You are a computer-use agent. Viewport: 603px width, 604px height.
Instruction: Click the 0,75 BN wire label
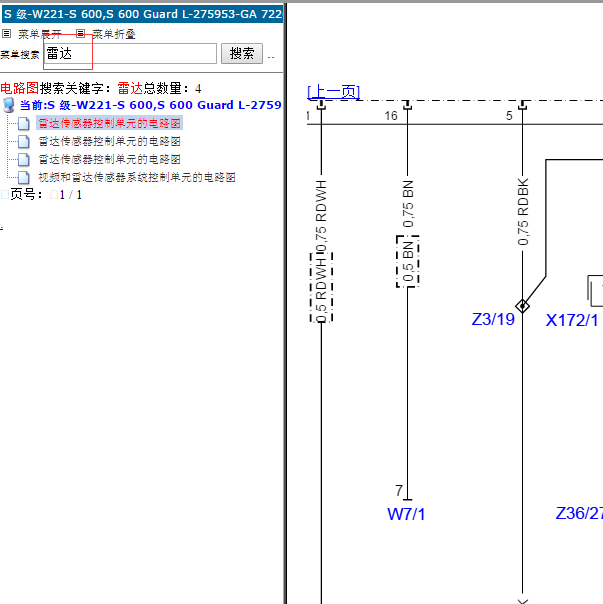click(x=408, y=204)
